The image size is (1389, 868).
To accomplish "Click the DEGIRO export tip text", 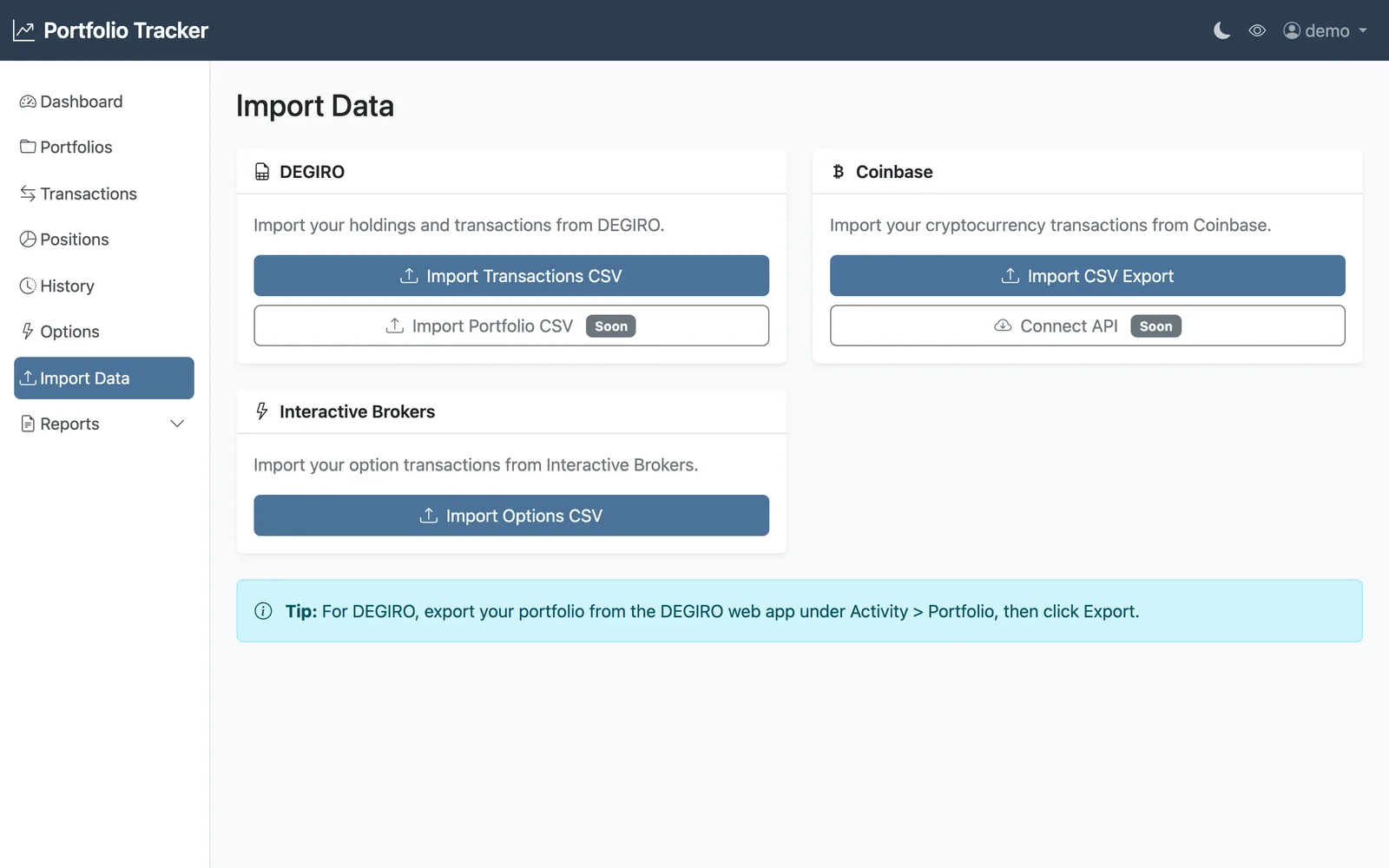I will [712, 611].
